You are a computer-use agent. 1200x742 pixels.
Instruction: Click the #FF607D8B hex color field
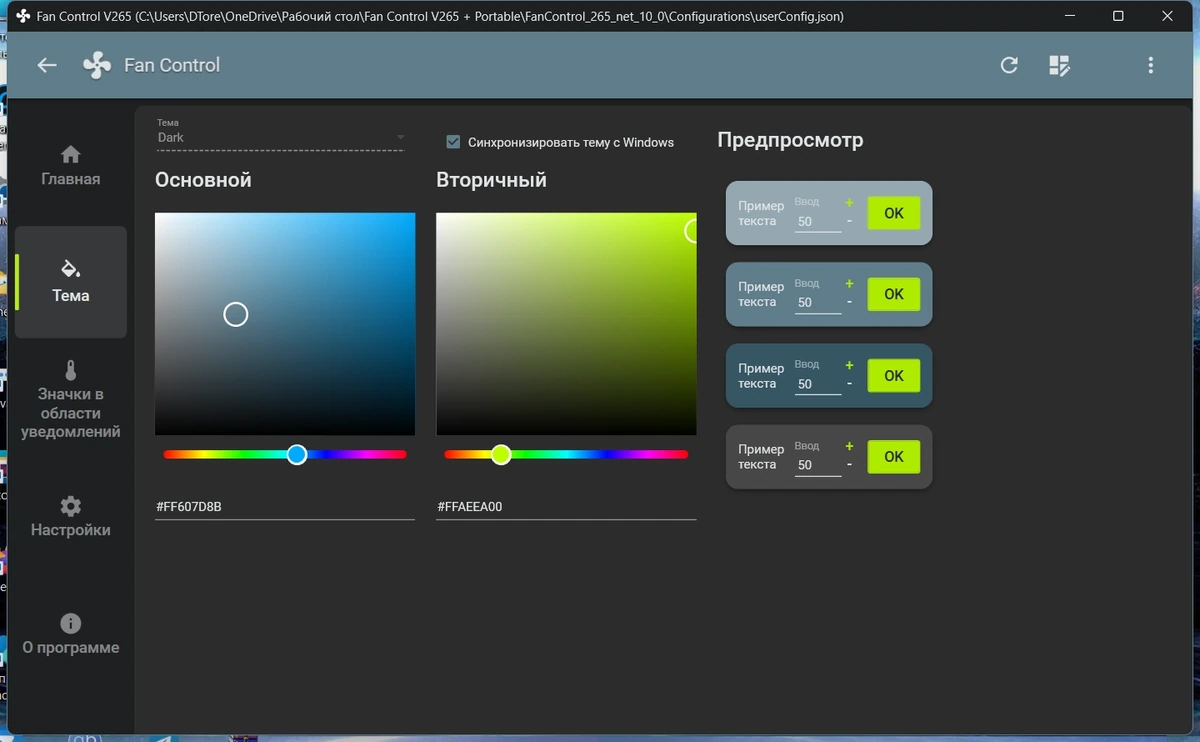pos(285,507)
